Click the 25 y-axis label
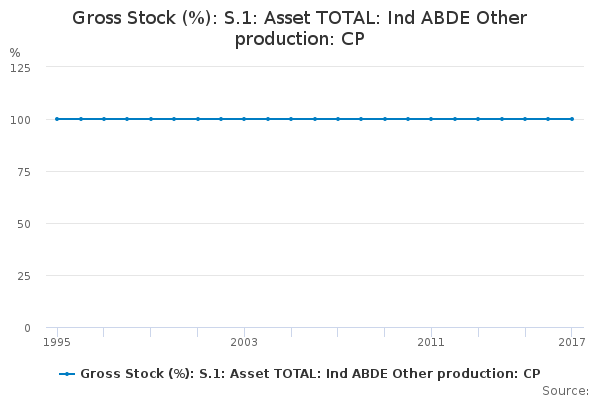600x400 pixels. [23, 275]
